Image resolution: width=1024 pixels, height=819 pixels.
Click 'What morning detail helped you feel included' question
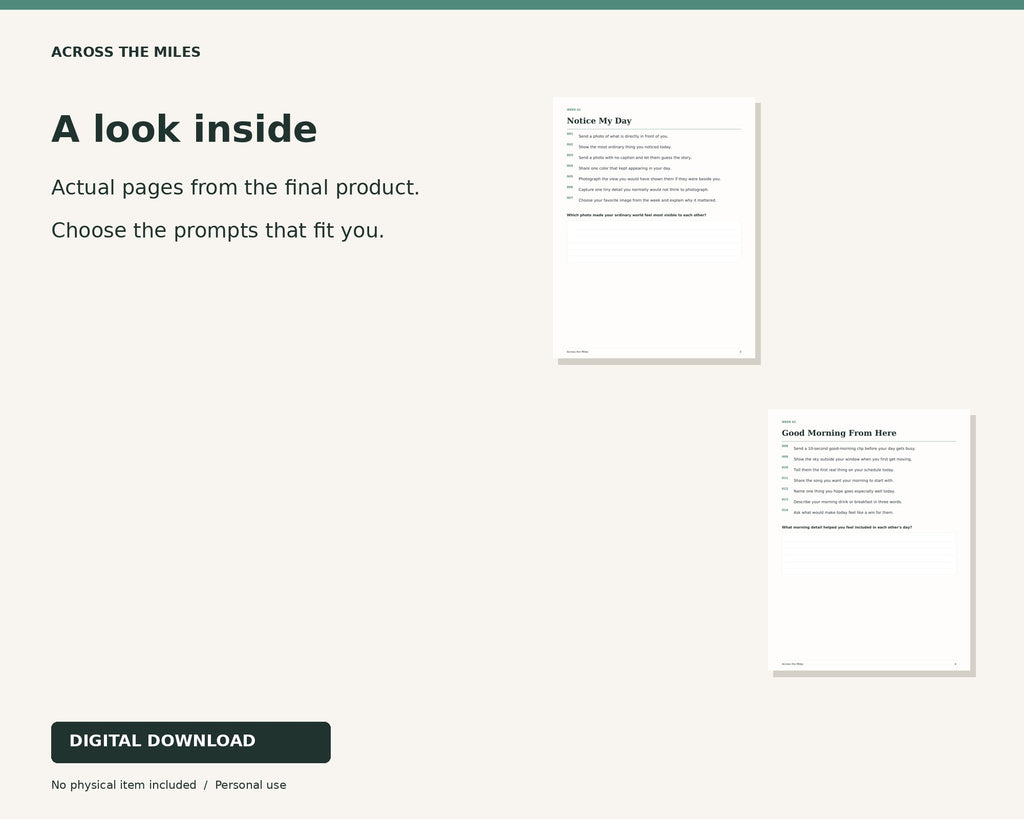(846, 527)
